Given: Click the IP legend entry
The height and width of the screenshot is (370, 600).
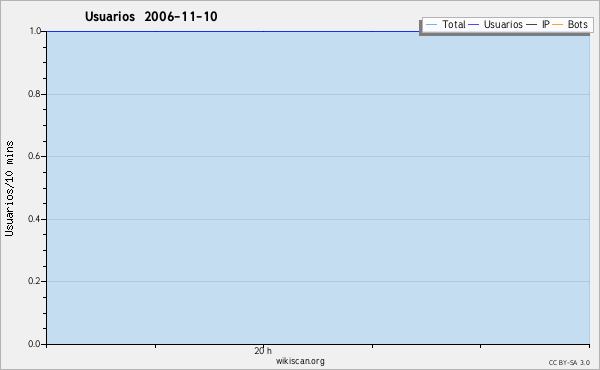Looking at the screenshot, I should pos(538,24).
